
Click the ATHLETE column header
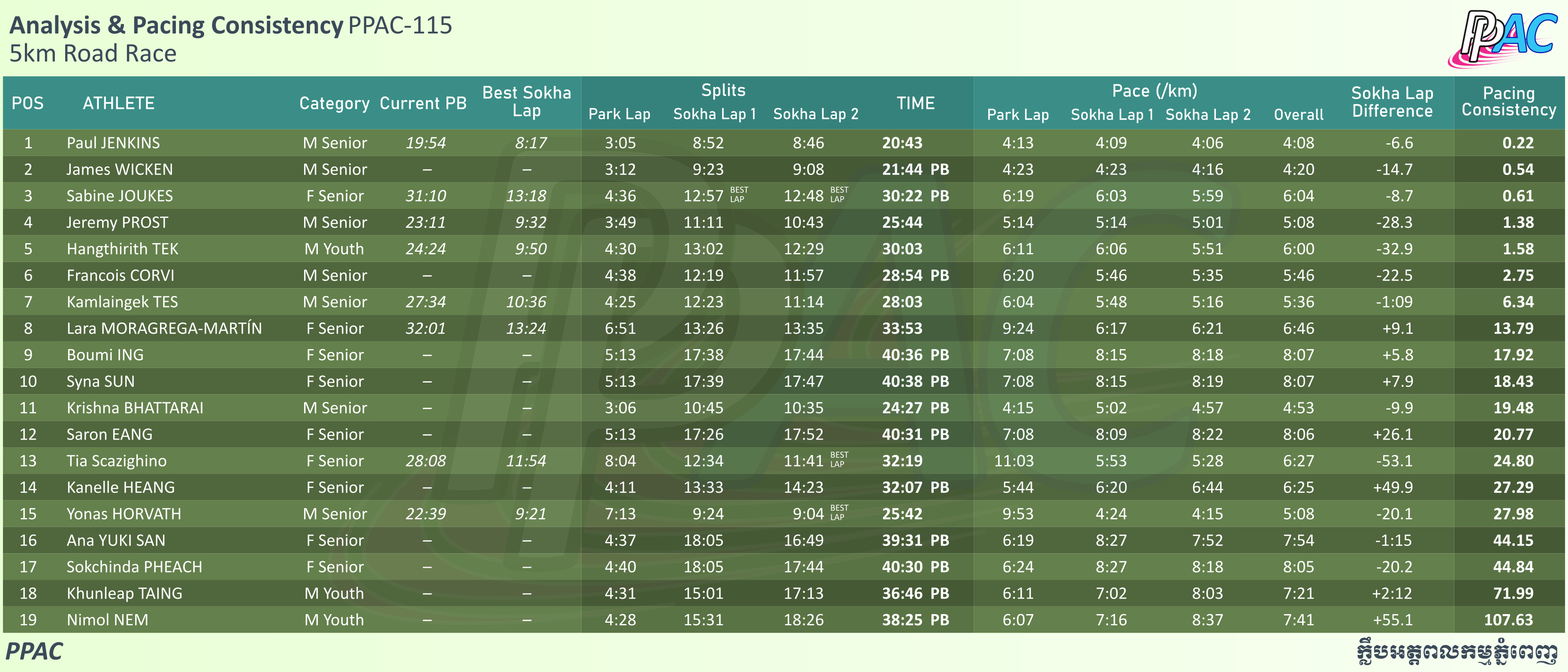tap(119, 103)
